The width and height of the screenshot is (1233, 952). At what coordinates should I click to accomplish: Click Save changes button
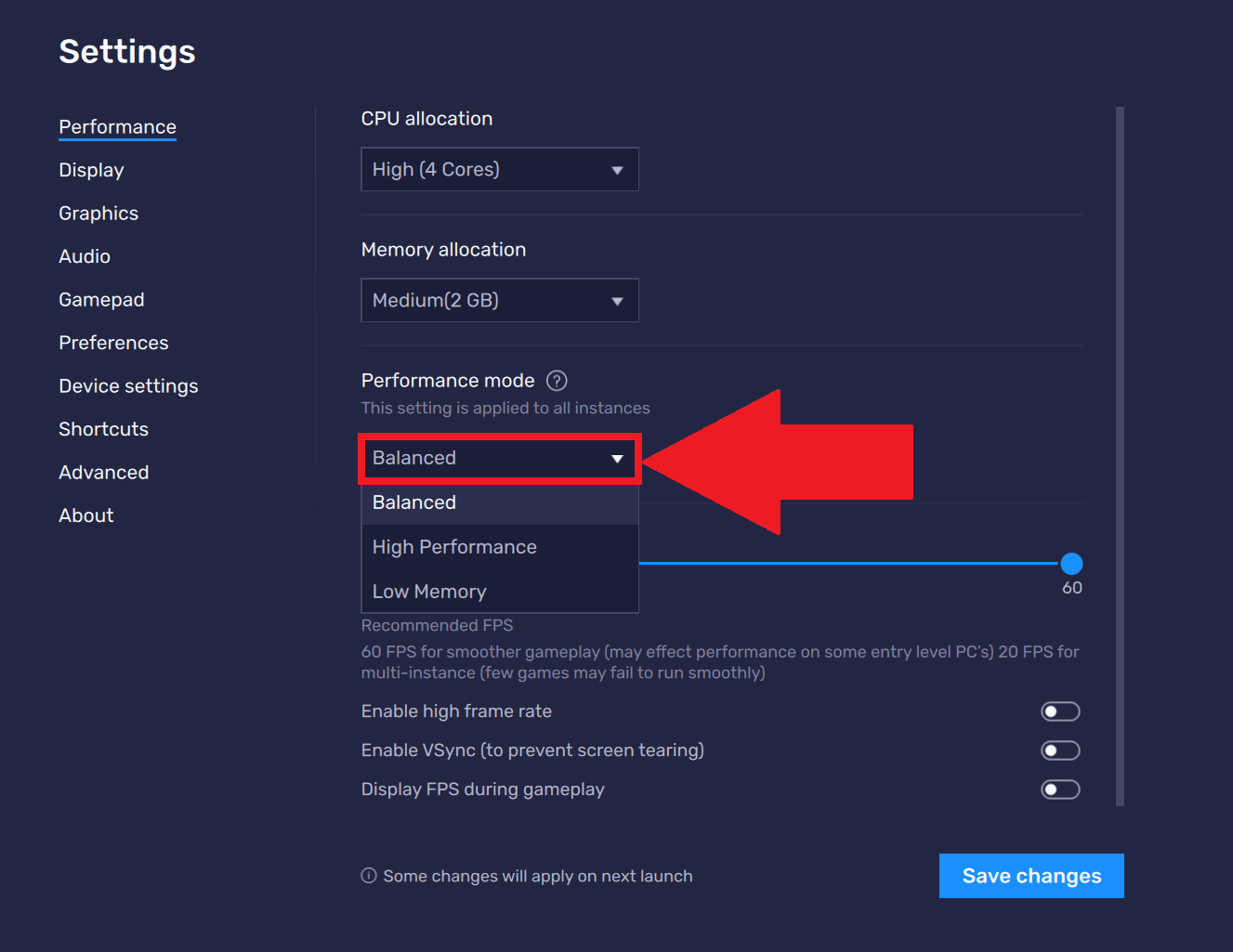point(1031,876)
